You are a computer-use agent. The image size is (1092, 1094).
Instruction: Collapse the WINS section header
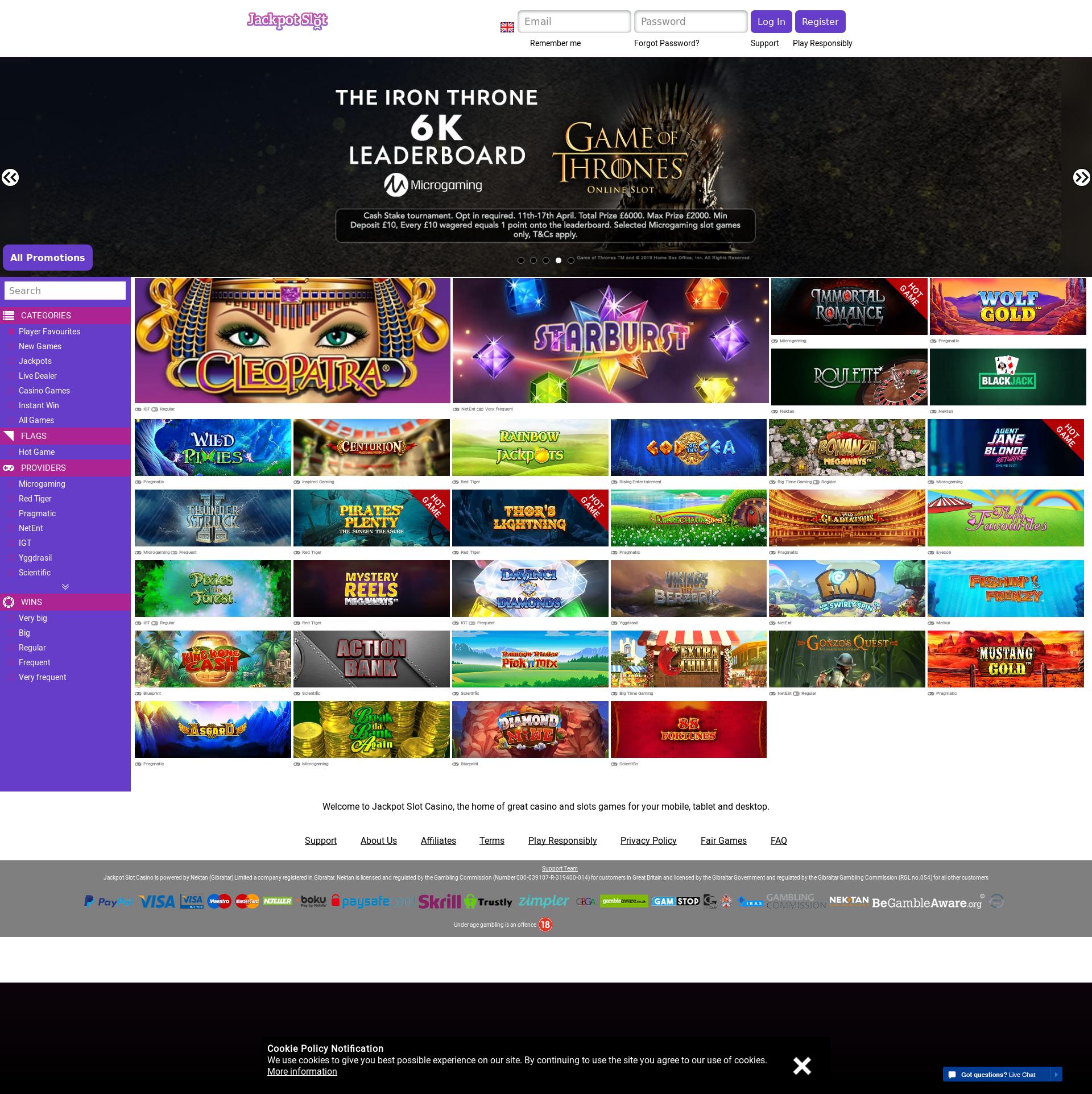click(65, 602)
